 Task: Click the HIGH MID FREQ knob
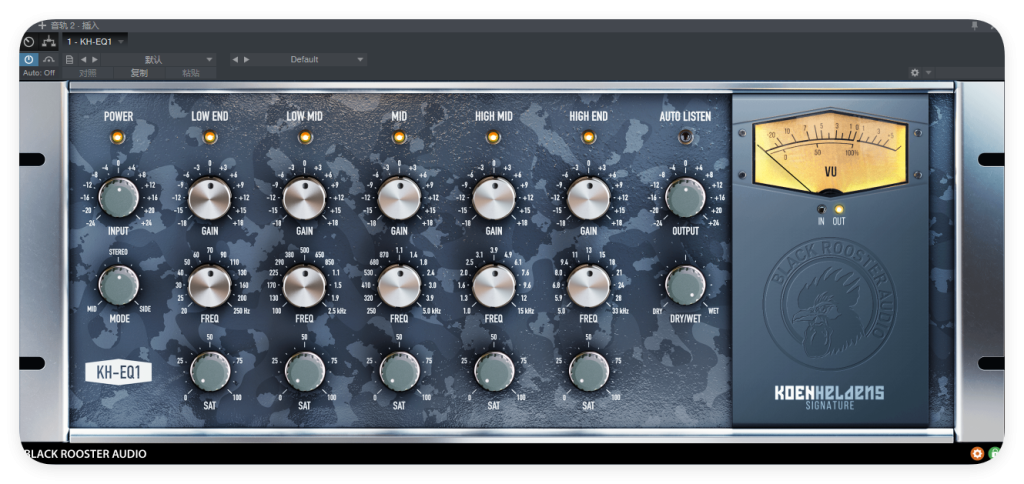tap(494, 286)
